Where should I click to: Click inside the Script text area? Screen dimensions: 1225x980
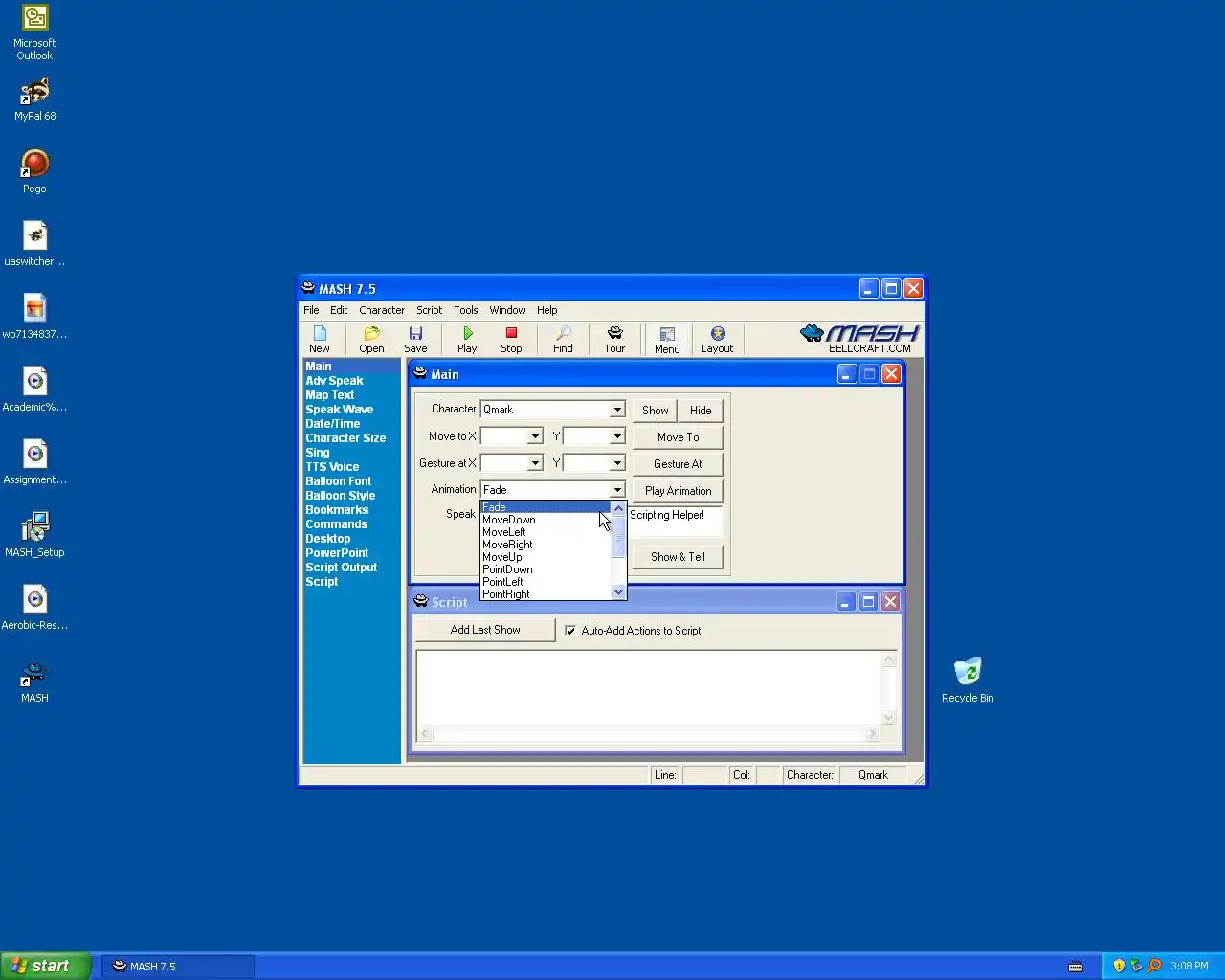tap(649, 688)
